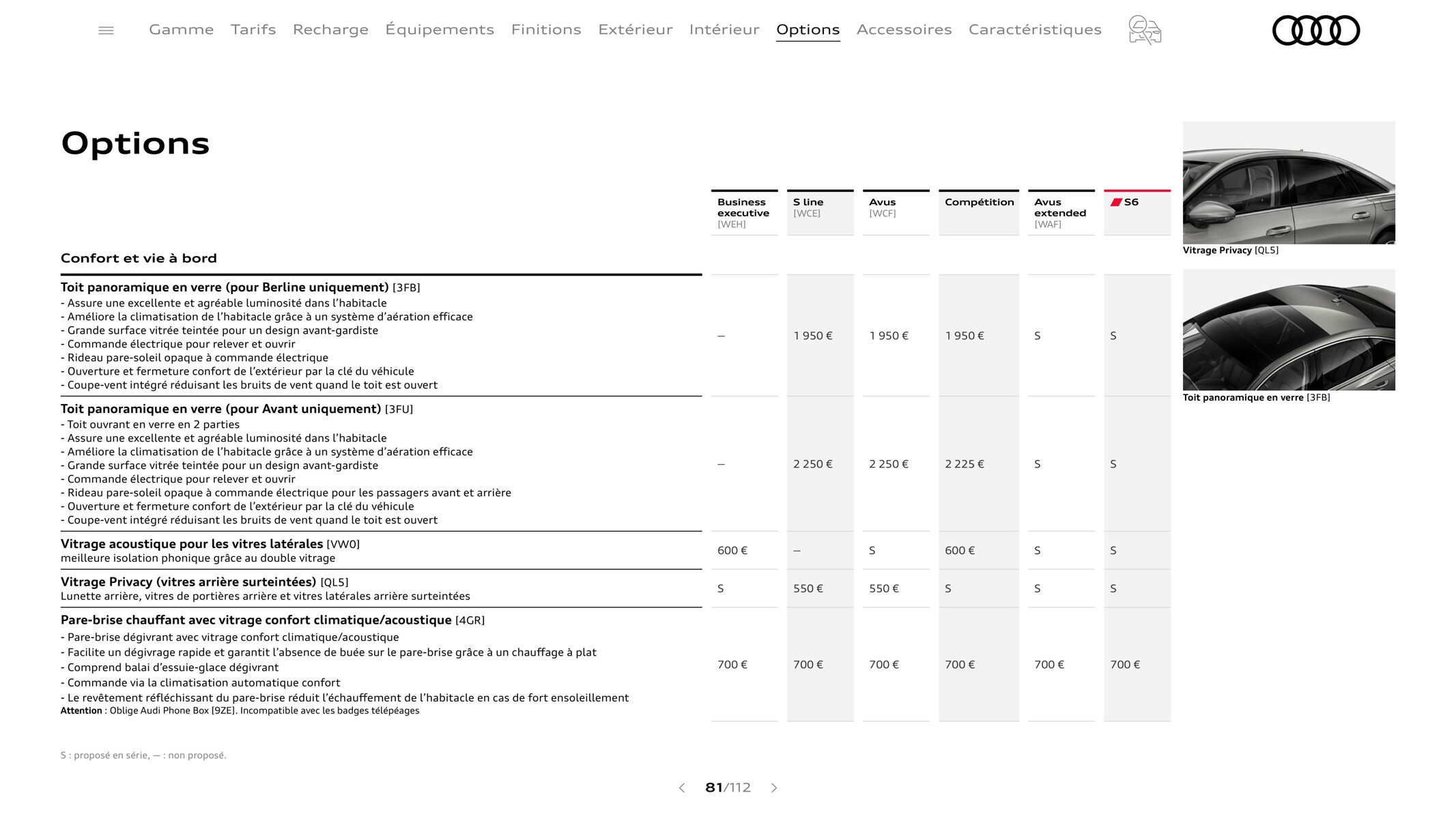The width and height of the screenshot is (1456, 819).
Task: Select the Compétition column header
Action: 978,212
